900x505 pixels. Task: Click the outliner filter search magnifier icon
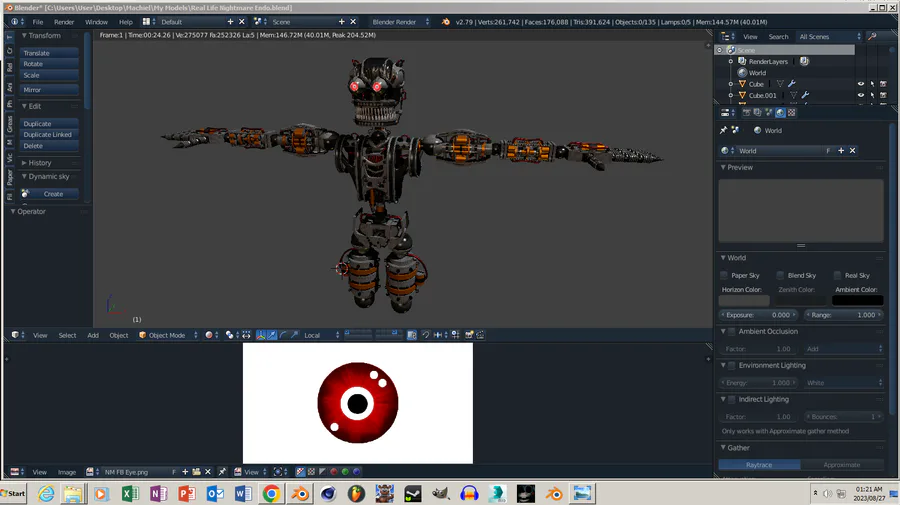872,36
